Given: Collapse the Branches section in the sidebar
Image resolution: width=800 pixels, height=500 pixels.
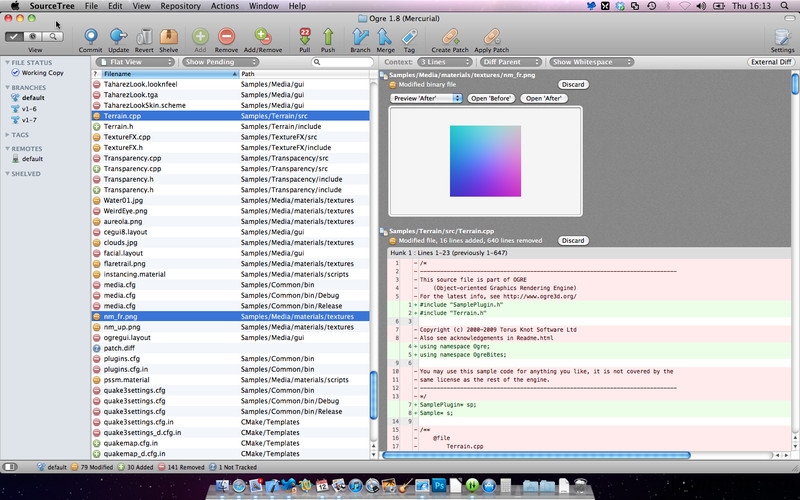Looking at the screenshot, I should click(x=7, y=87).
